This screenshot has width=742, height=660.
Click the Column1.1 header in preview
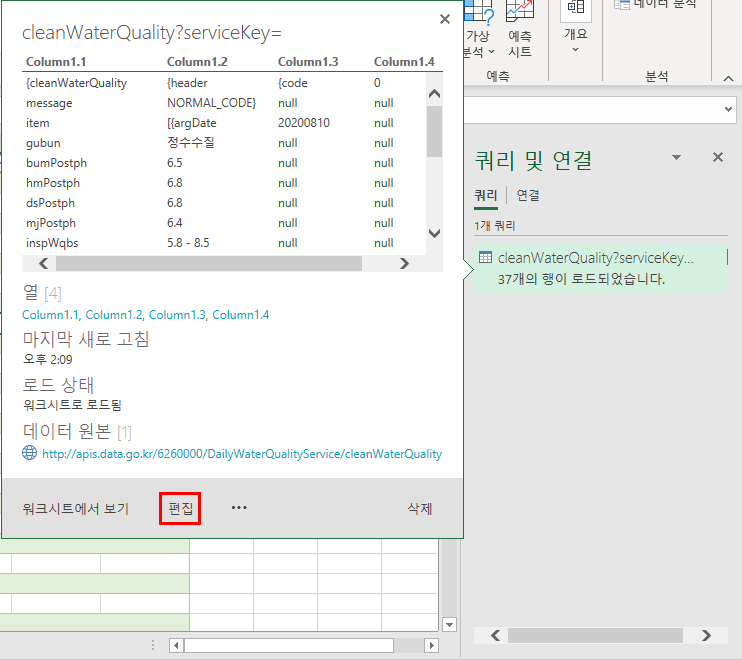pos(56,62)
